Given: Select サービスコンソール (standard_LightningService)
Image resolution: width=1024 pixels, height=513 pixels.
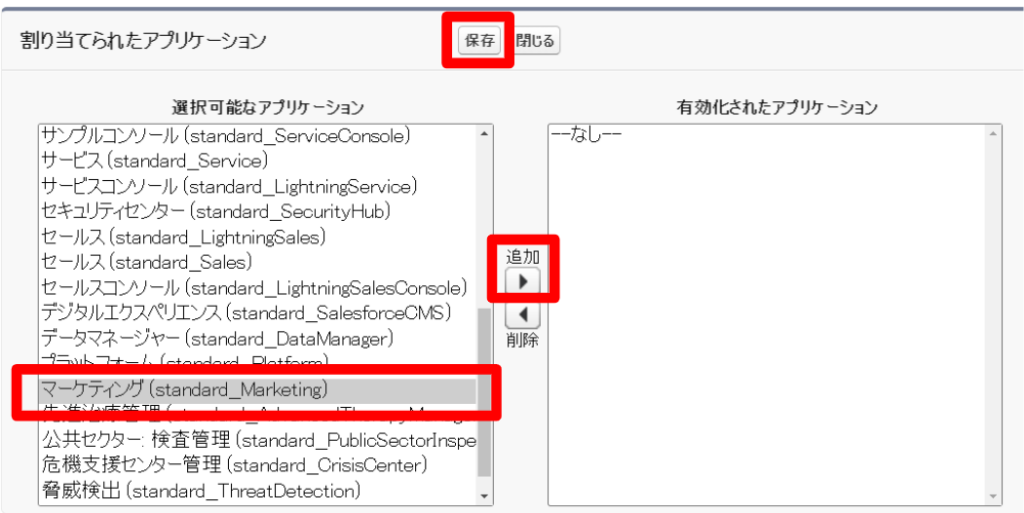Looking at the screenshot, I should point(257,186).
